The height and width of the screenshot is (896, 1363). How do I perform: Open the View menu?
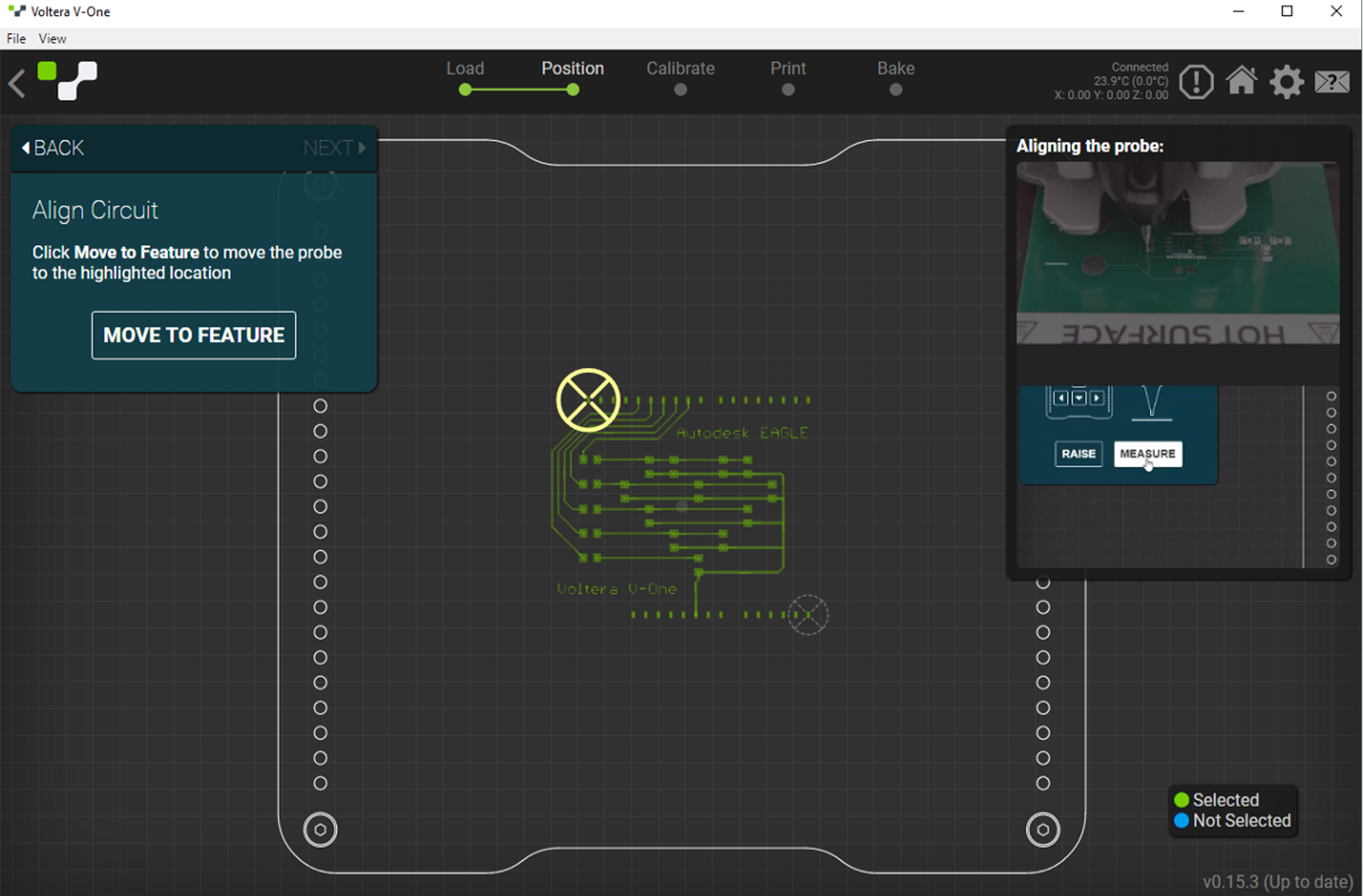(x=52, y=38)
